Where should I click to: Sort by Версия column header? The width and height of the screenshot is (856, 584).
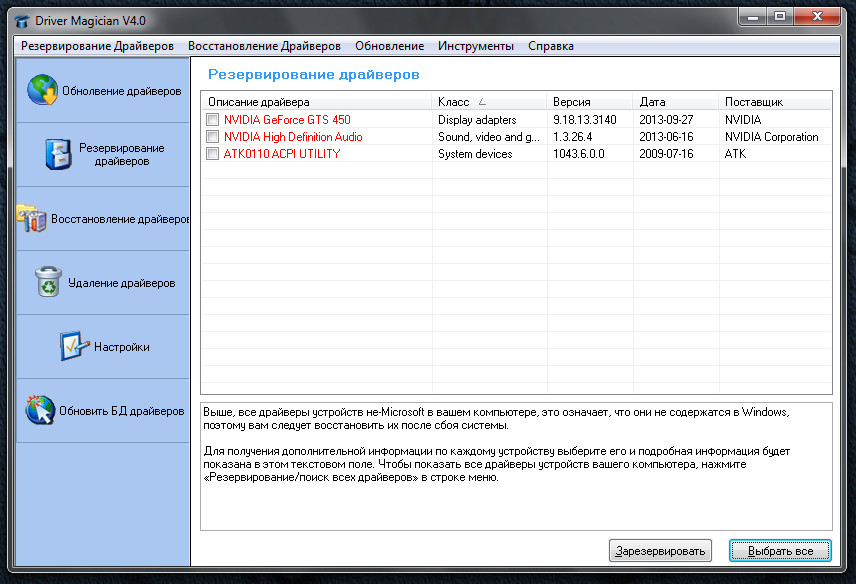(590, 102)
